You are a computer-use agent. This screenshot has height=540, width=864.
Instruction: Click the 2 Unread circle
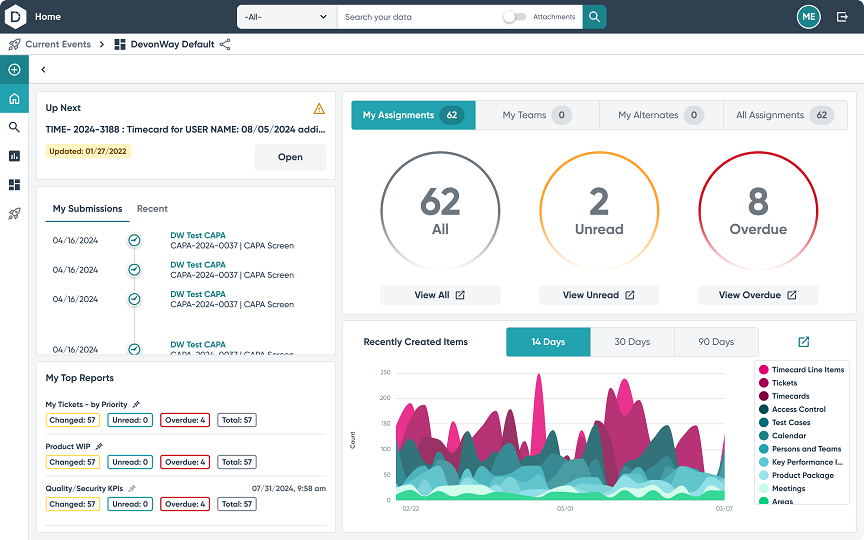pos(599,211)
